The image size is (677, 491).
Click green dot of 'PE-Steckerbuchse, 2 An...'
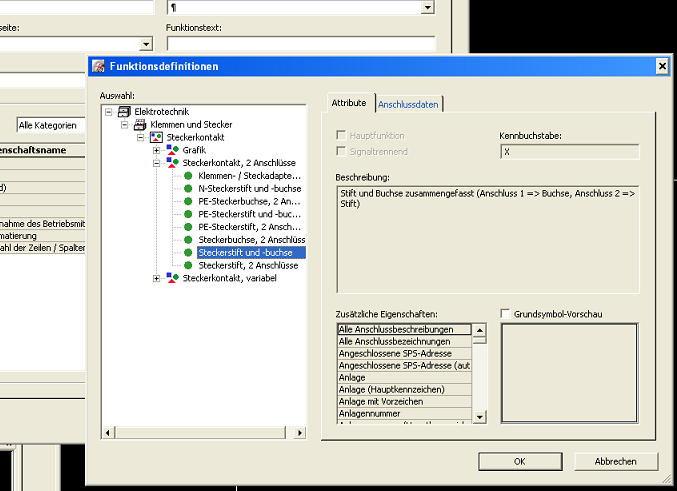click(188, 201)
